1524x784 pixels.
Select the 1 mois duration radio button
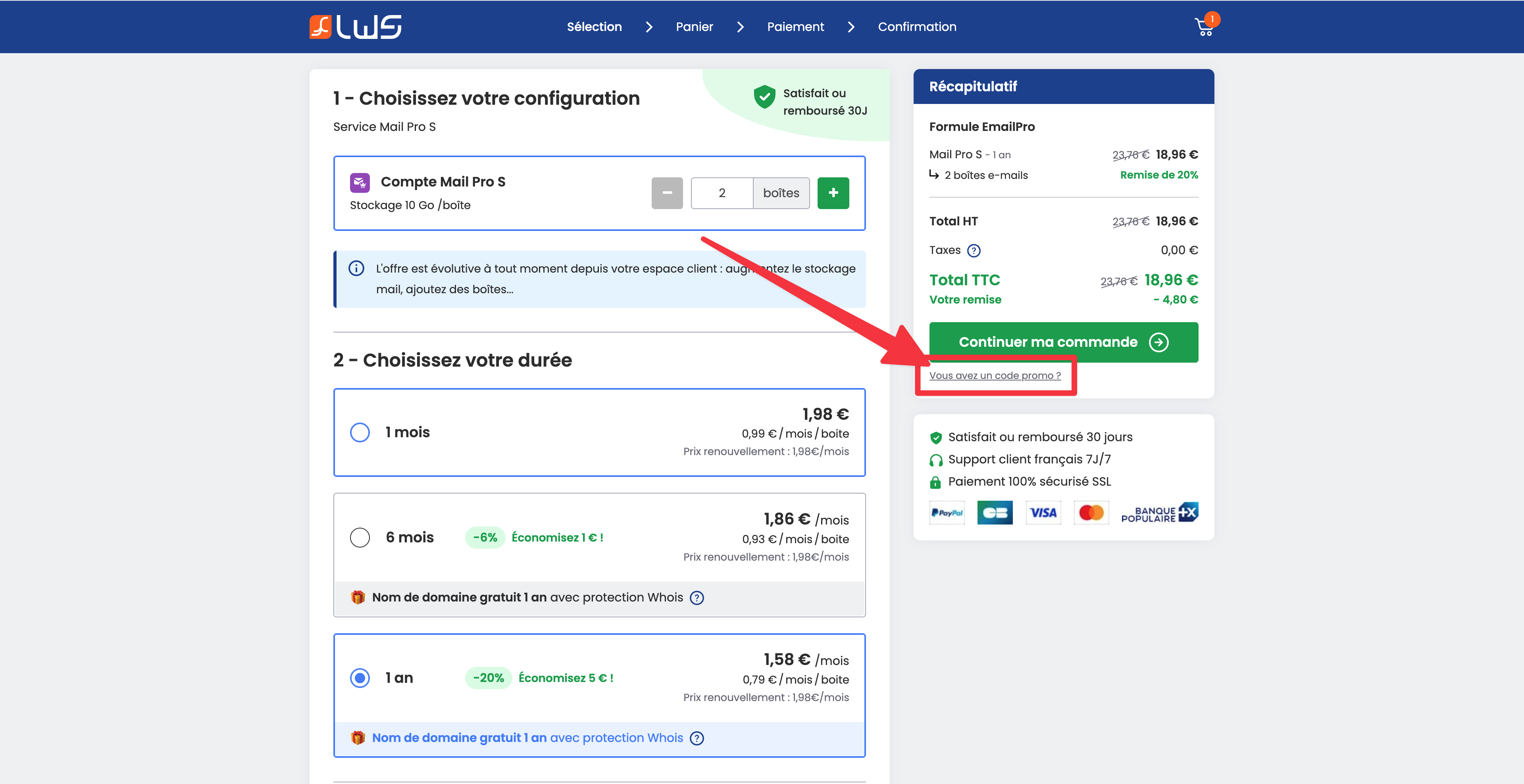pos(360,432)
